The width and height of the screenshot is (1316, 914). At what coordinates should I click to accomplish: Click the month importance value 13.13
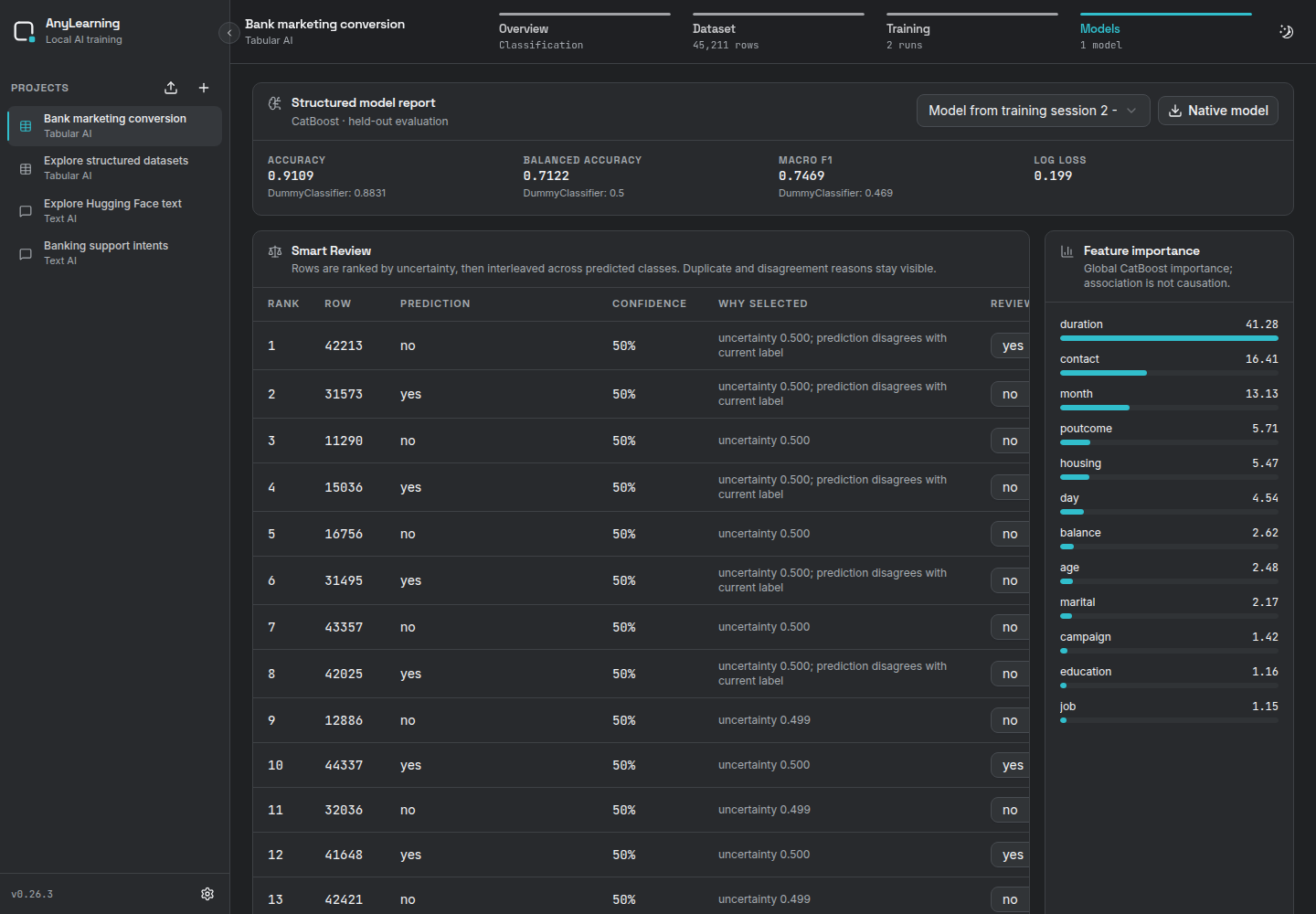(x=1262, y=394)
